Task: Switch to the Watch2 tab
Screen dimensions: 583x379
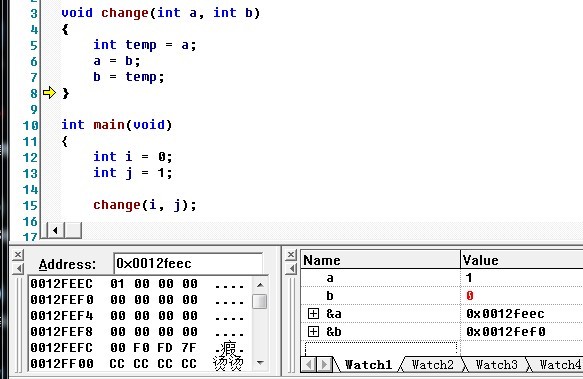Action: [432, 364]
